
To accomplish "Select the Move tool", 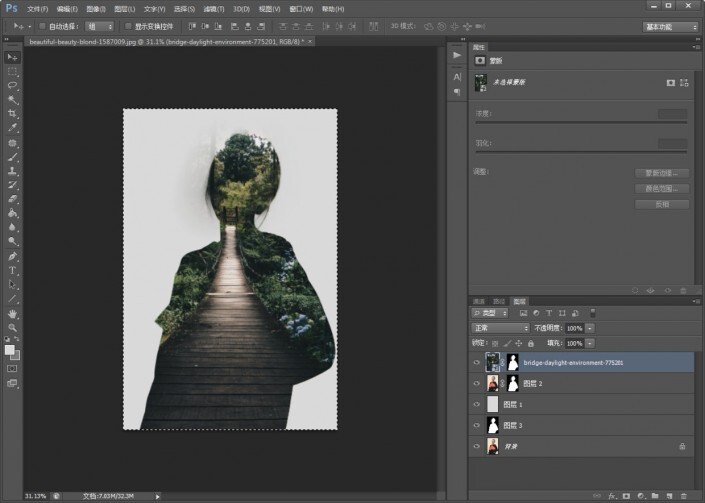I will point(13,57).
